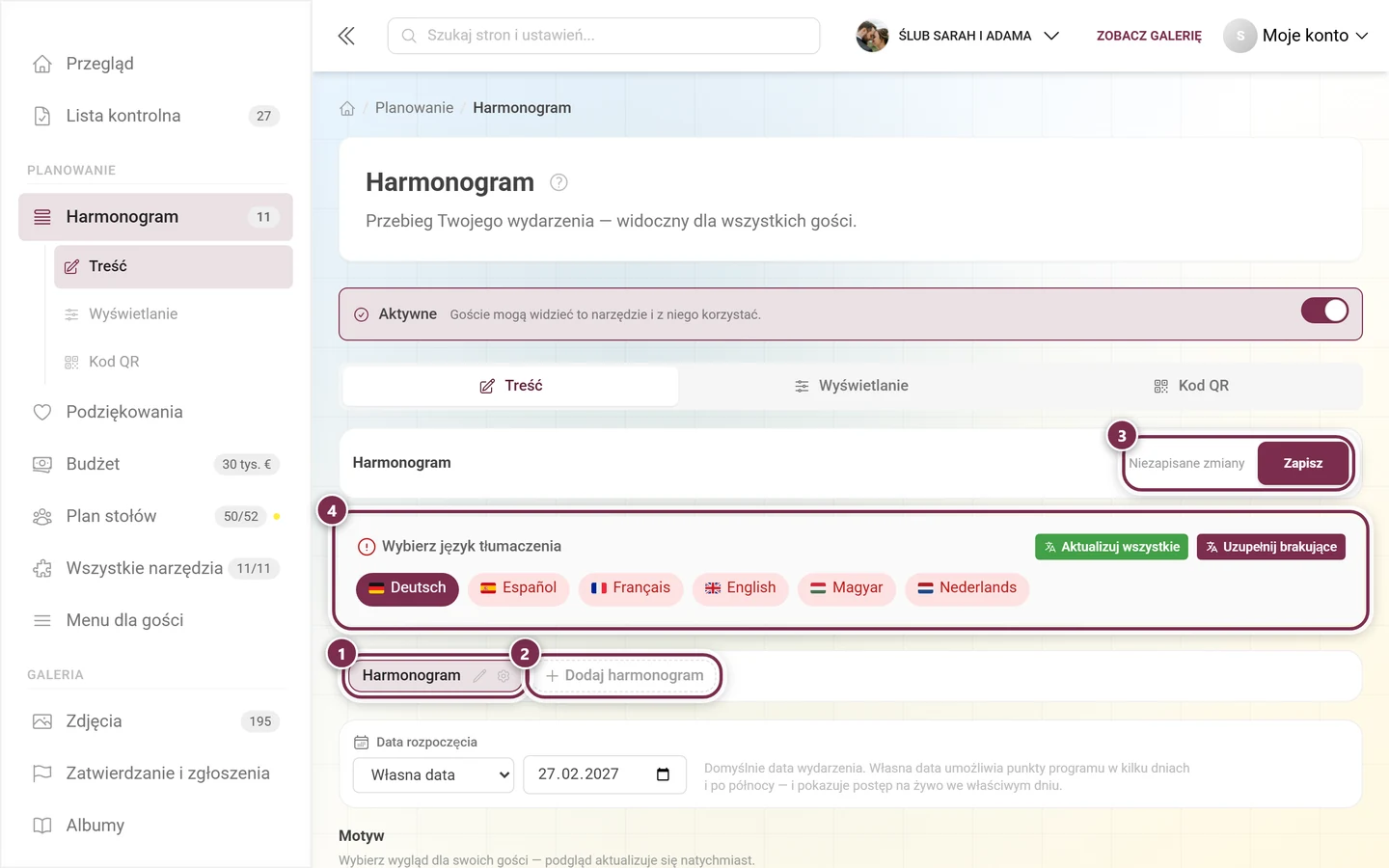Click Planowanie in the breadcrumb
1389x868 pixels.
click(414, 108)
